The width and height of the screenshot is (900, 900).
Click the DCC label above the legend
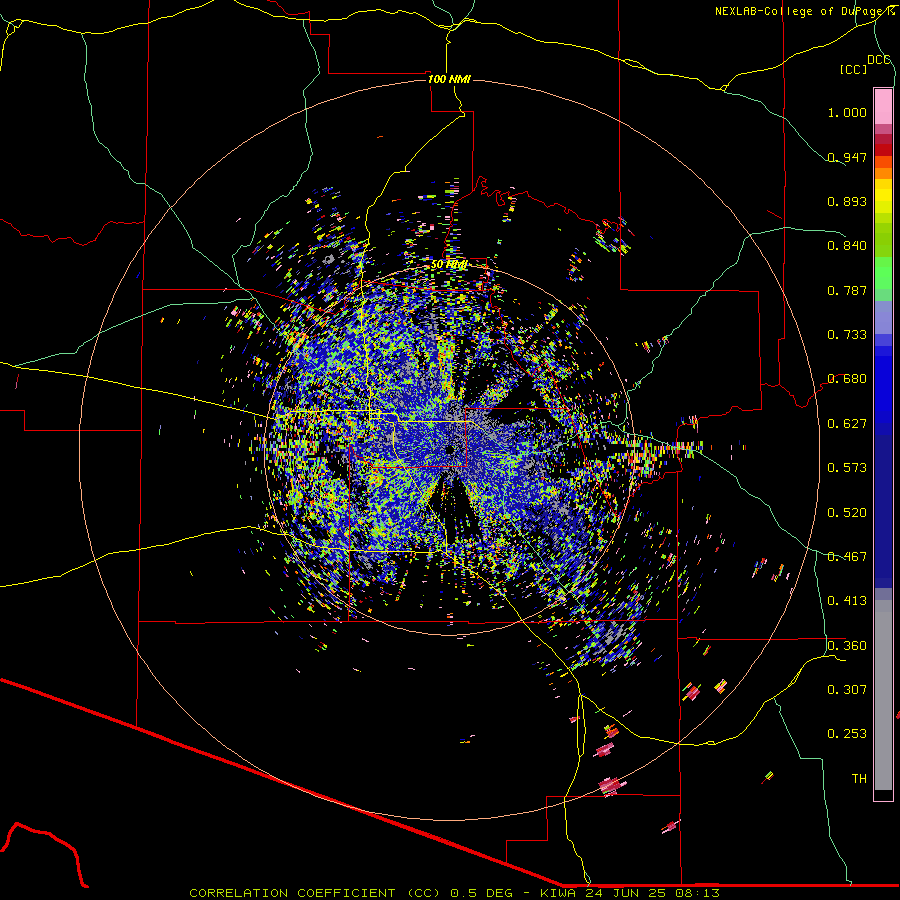(878, 60)
